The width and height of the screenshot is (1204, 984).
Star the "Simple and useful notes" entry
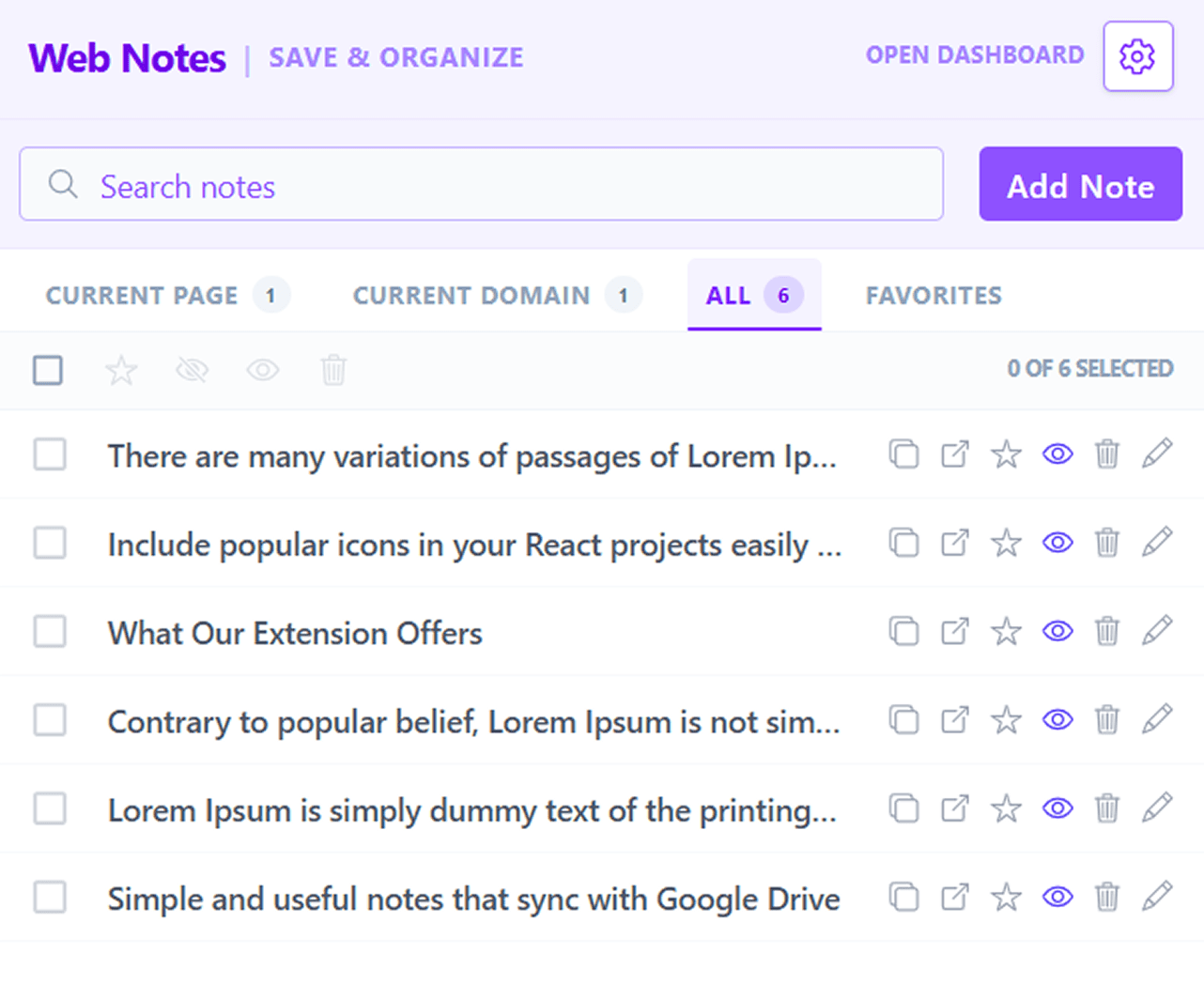(x=1006, y=897)
